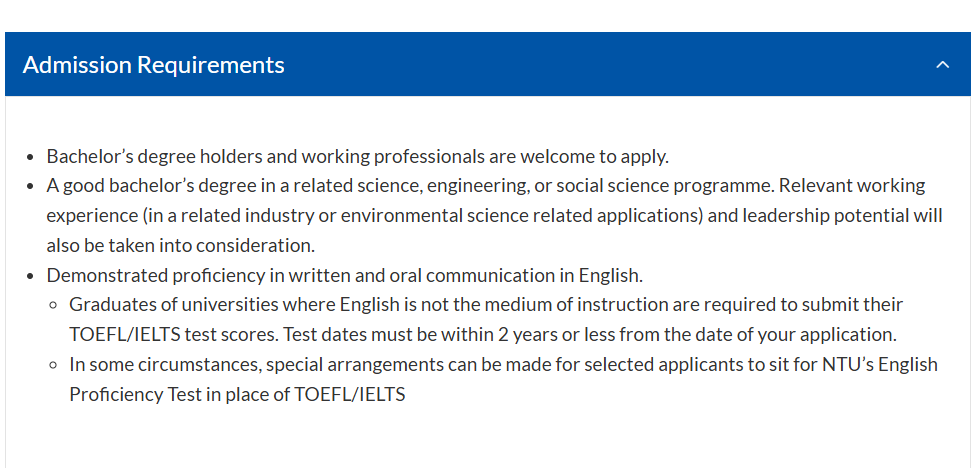Click the "Graduates of universities where English" line
The width and height of the screenshot is (980, 468).
pos(486,305)
